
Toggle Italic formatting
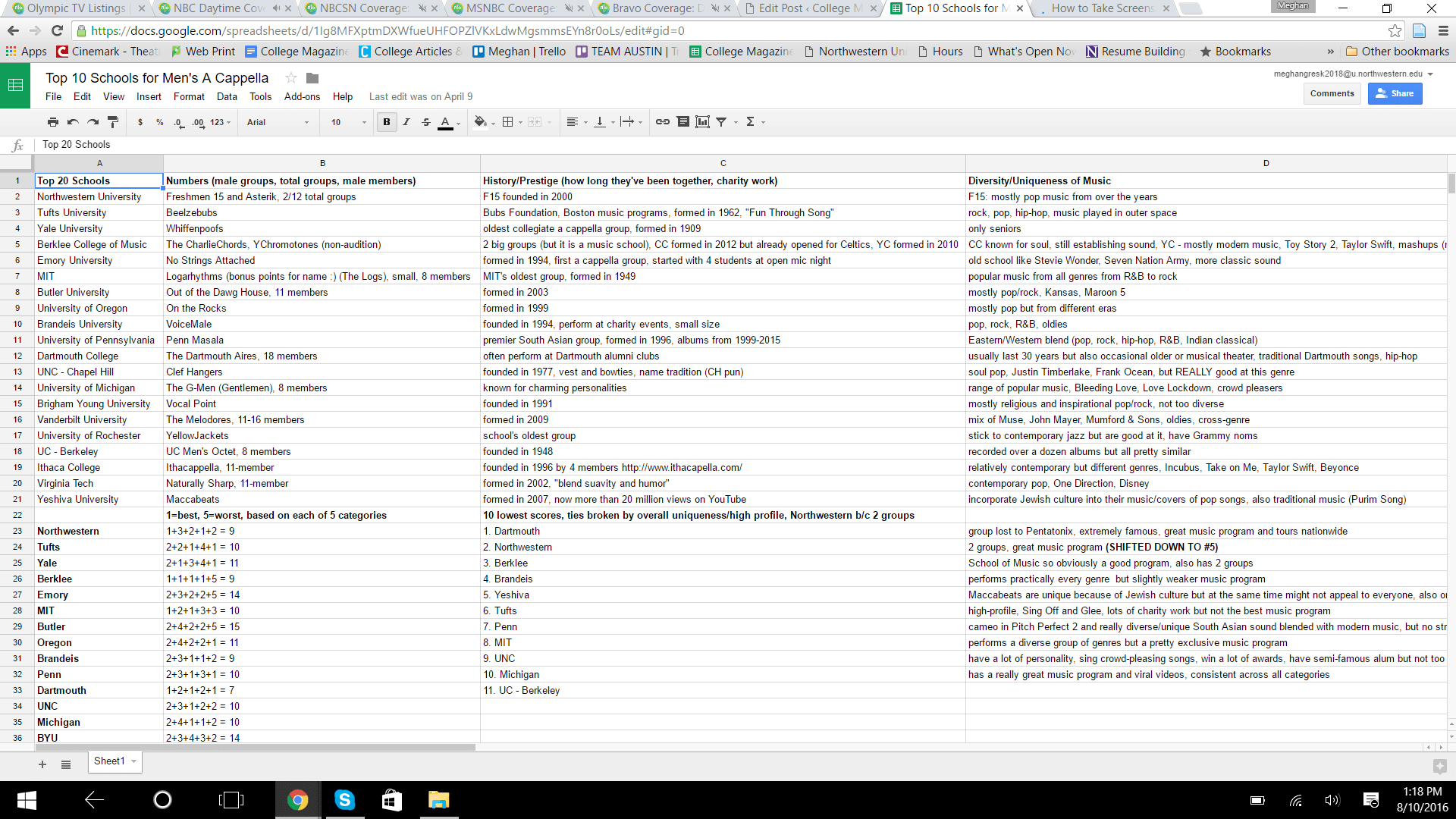click(x=406, y=122)
